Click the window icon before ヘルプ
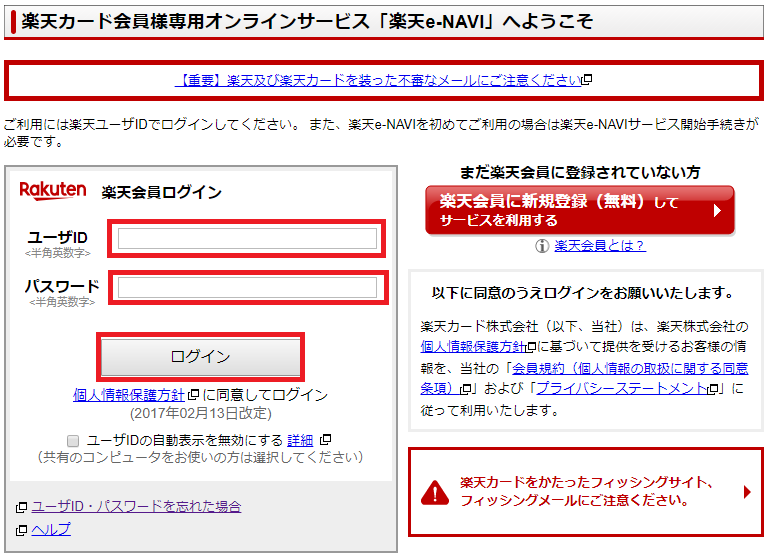 21,530
